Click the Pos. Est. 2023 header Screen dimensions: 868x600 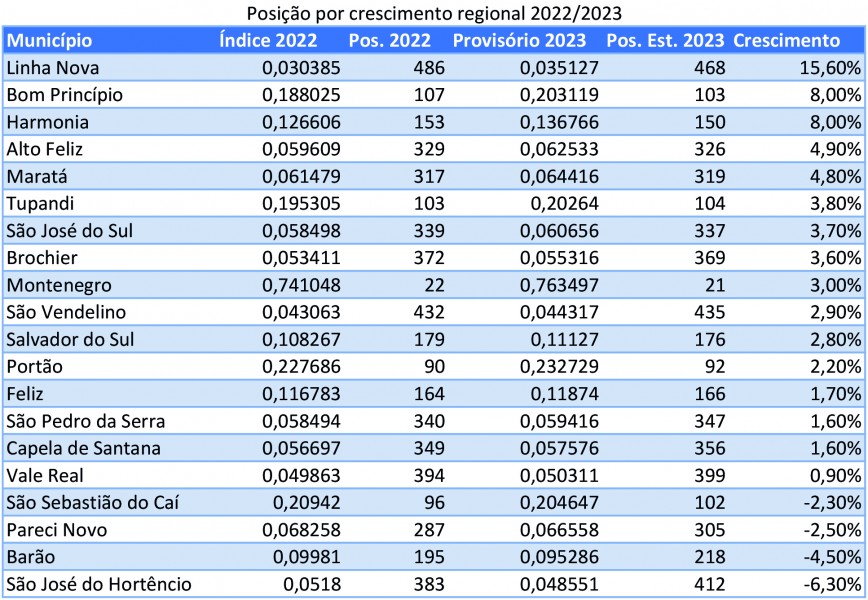[x=665, y=41]
